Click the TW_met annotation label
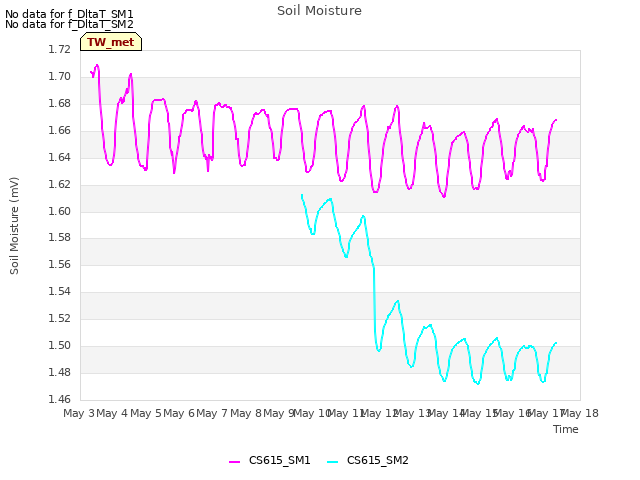 click(111, 42)
